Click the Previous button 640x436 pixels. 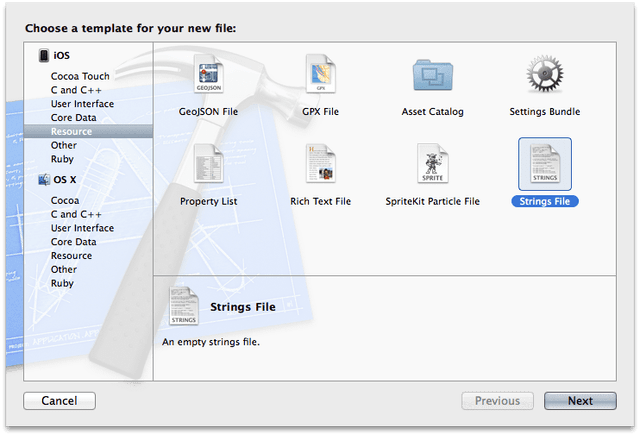pyautogui.click(x=497, y=401)
